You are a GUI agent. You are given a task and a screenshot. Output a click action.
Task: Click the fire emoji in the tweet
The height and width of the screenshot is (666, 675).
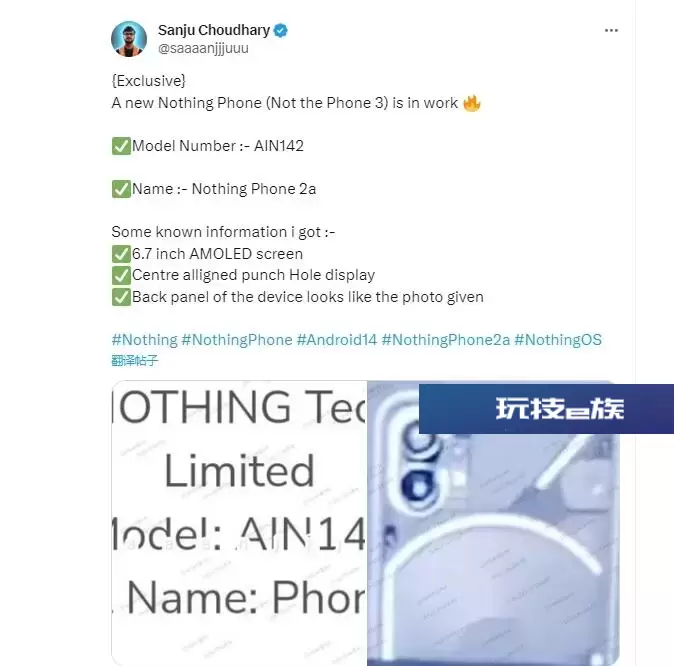(x=472, y=103)
